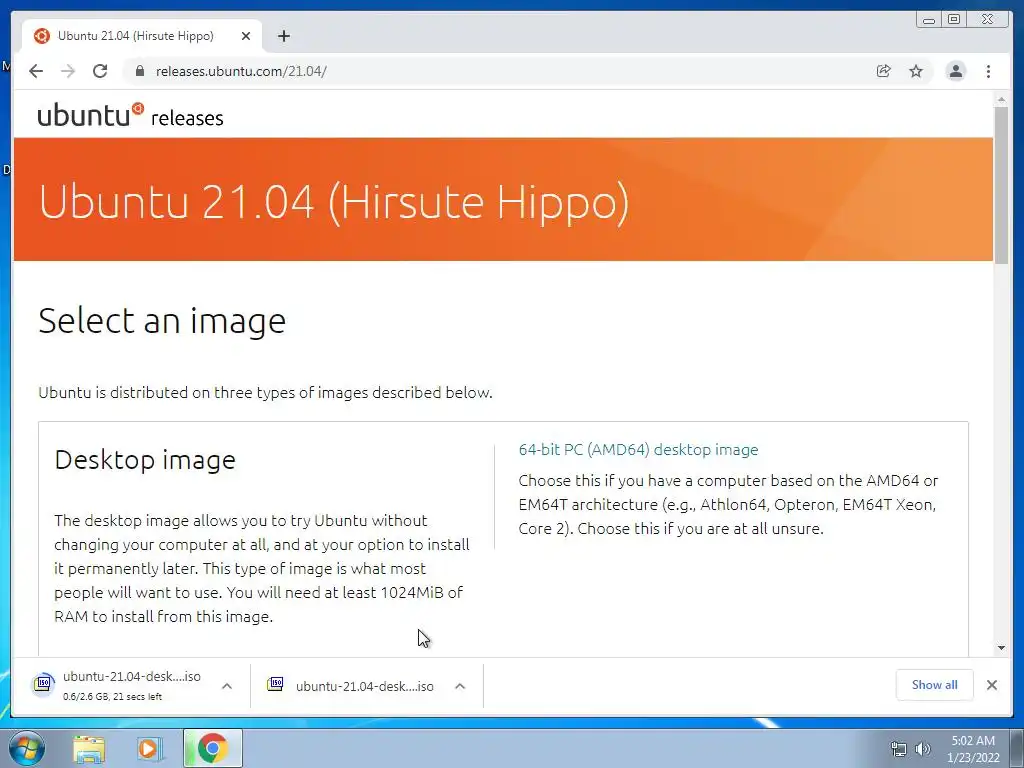Open the volume speaker tray icon
Viewport: 1024px width, 768px height.
[923, 749]
